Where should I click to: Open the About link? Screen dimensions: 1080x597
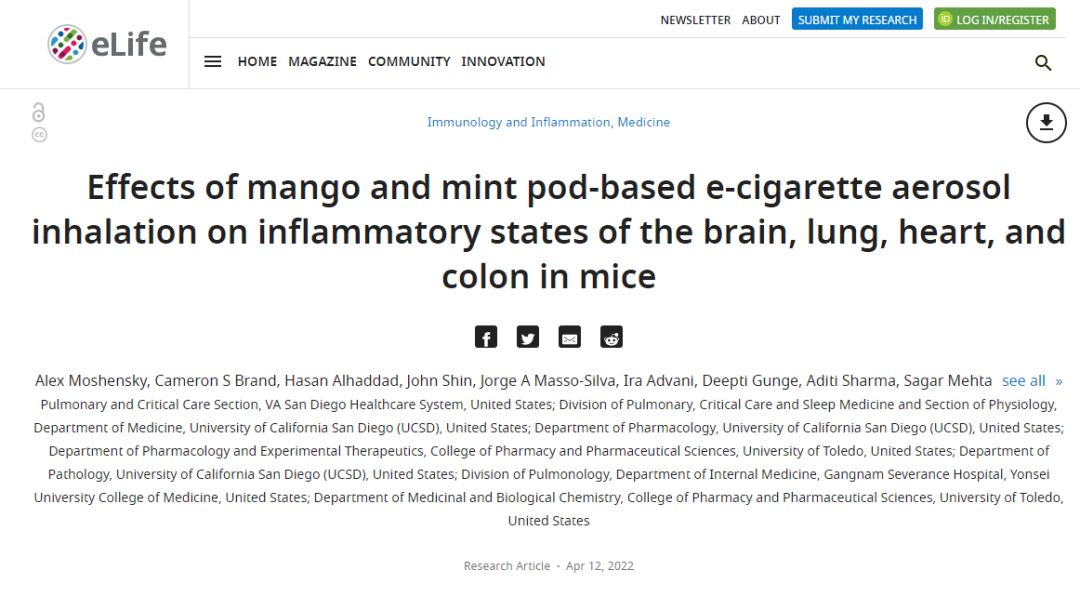[x=760, y=20]
